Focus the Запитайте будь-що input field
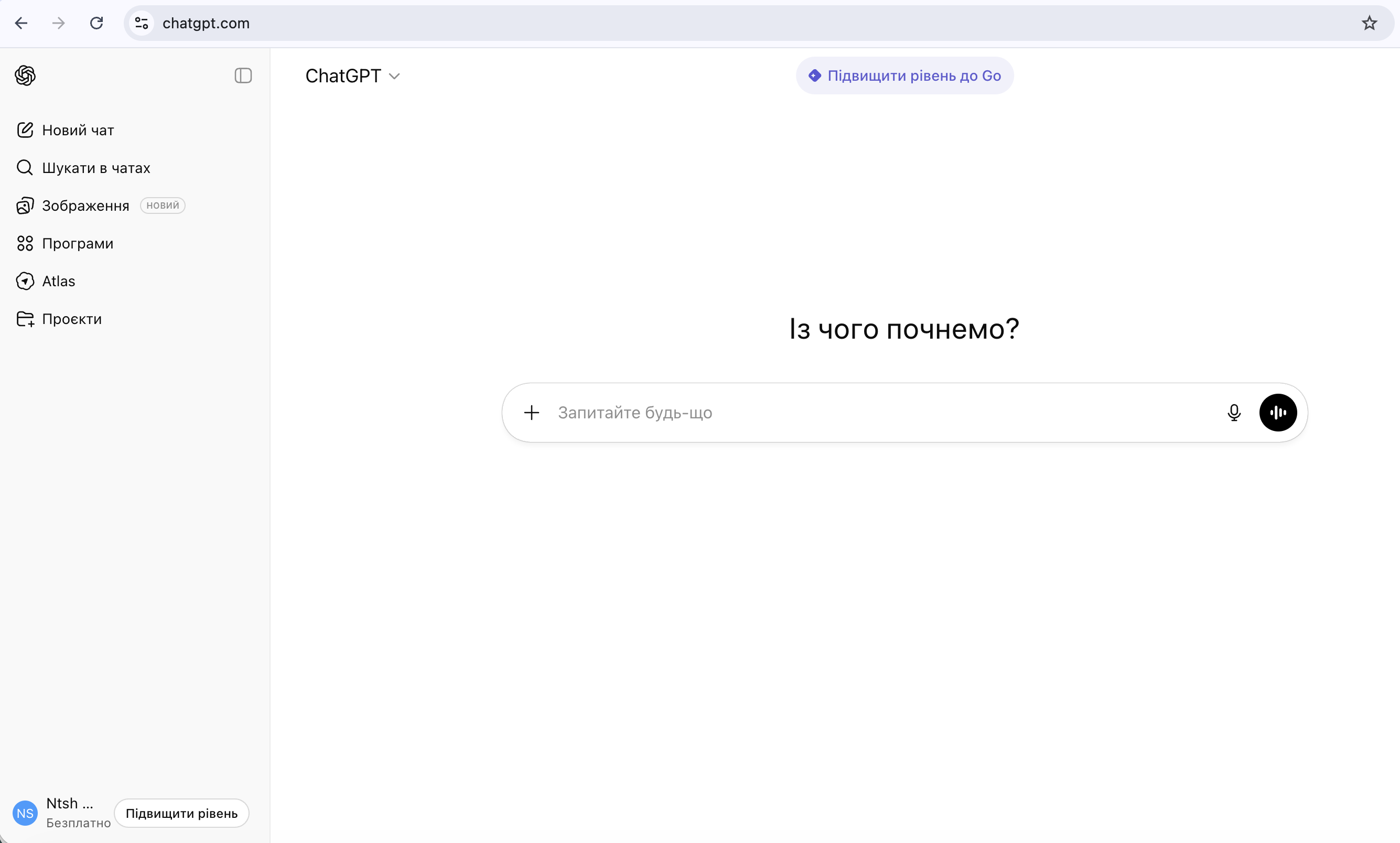This screenshot has width=1400, height=843. tap(881, 413)
